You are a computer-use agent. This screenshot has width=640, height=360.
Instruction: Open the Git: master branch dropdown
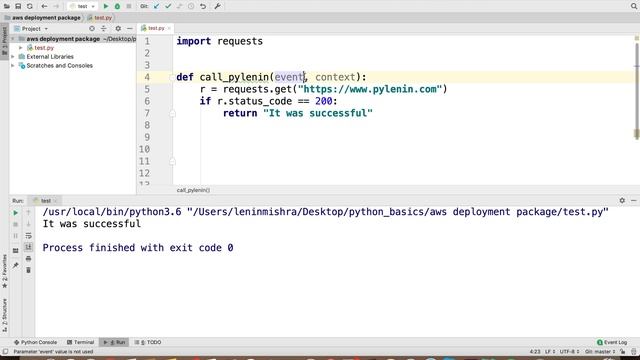point(600,351)
